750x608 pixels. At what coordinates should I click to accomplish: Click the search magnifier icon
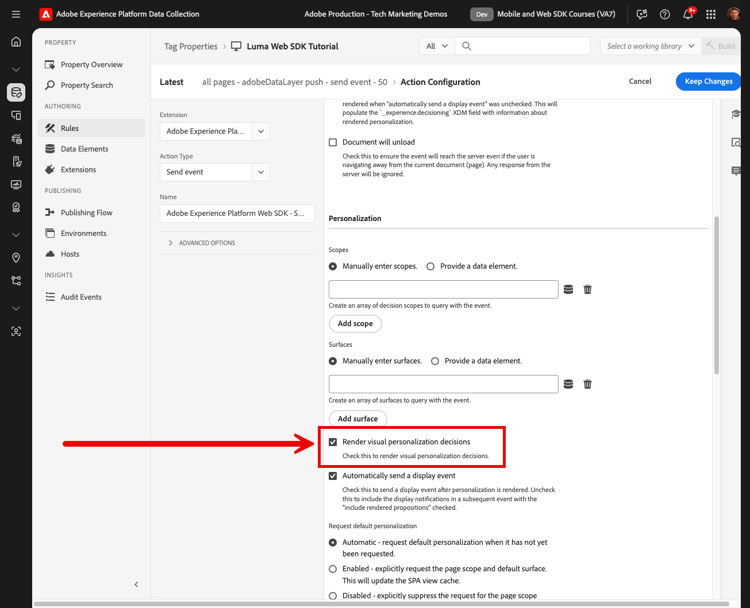[466, 46]
